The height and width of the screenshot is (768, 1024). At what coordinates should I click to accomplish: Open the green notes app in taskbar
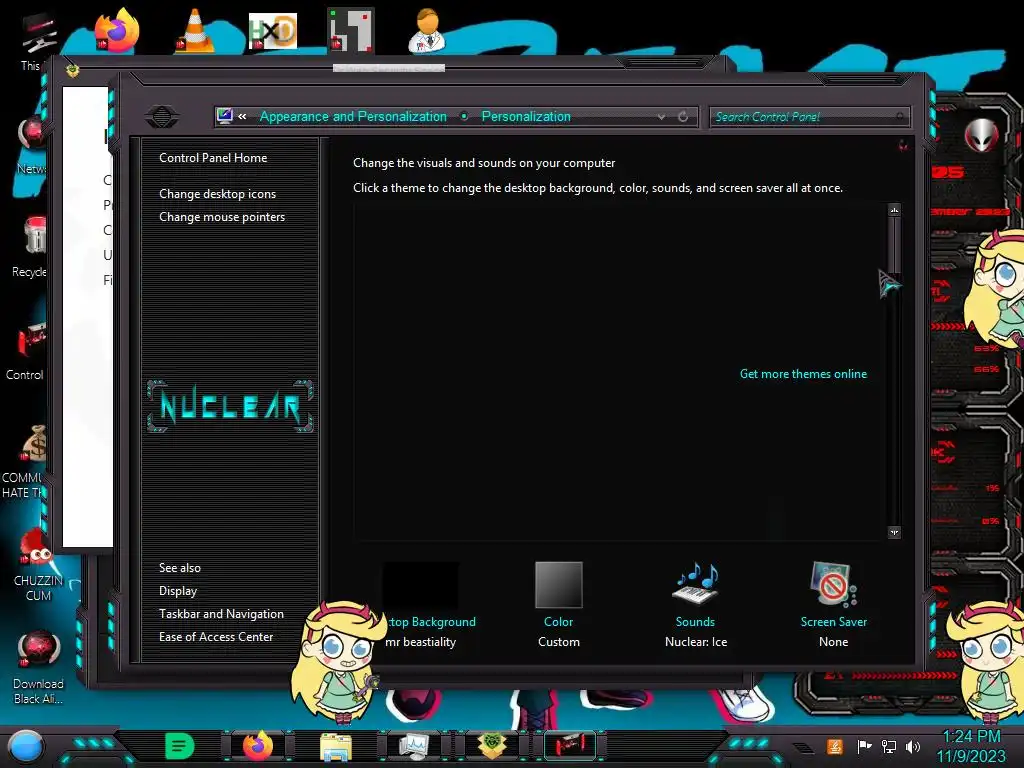[x=179, y=746]
